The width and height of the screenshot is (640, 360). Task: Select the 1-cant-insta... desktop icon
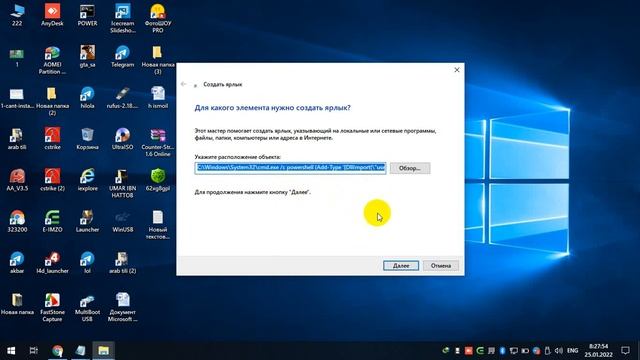(17, 98)
